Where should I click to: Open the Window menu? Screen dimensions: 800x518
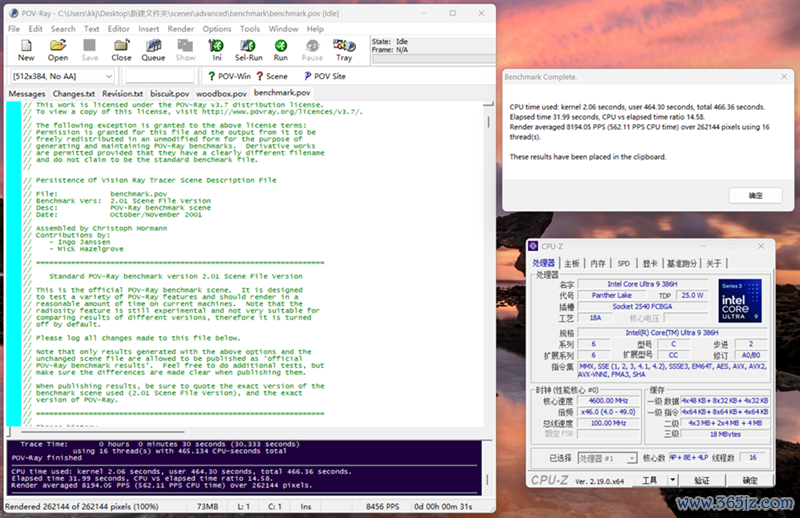[283, 29]
